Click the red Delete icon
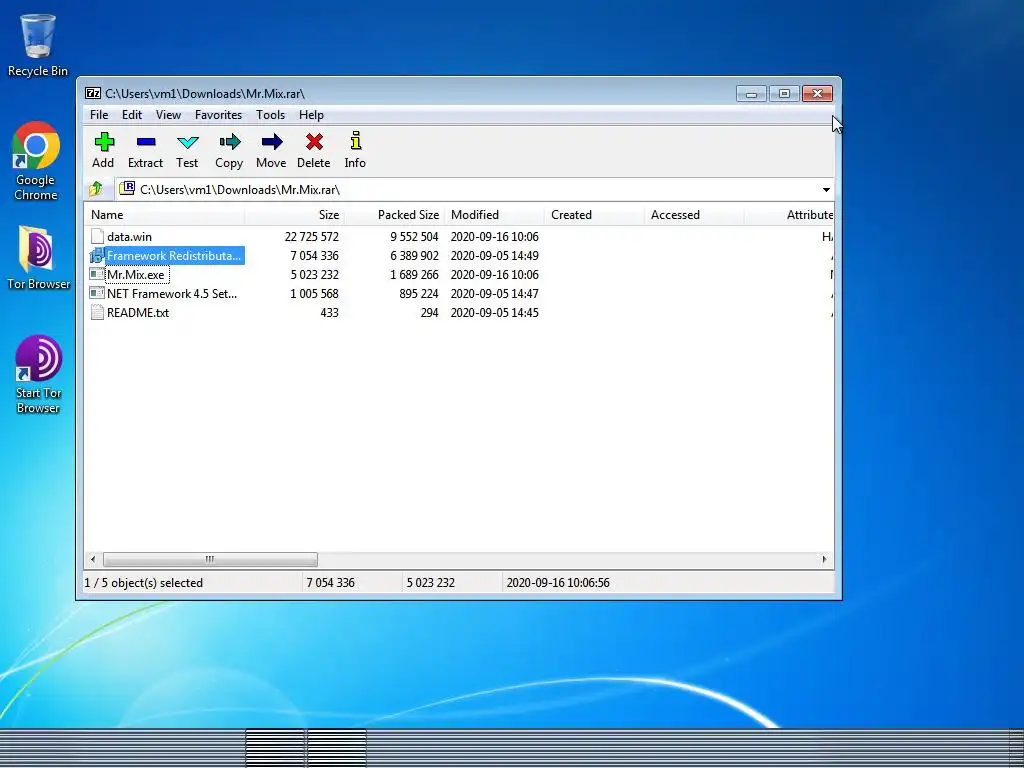This screenshot has height=768, width=1024. point(314,142)
